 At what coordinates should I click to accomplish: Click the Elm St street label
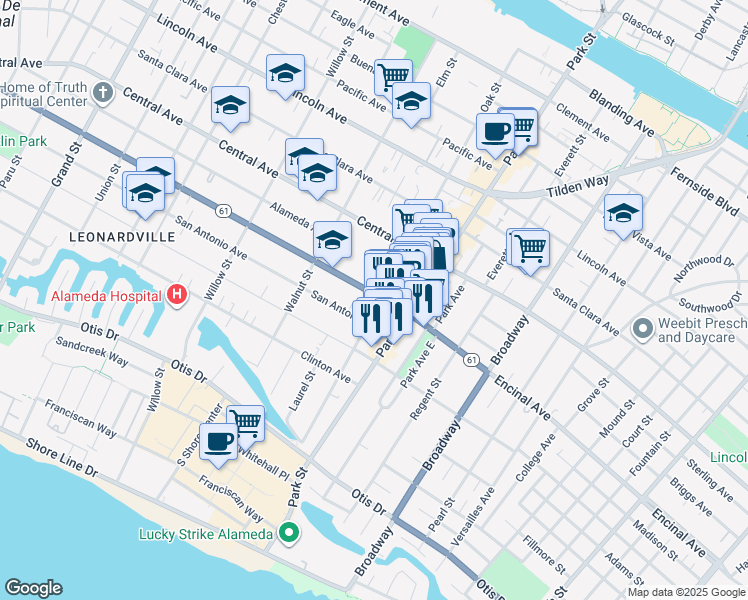click(x=447, y=73)
